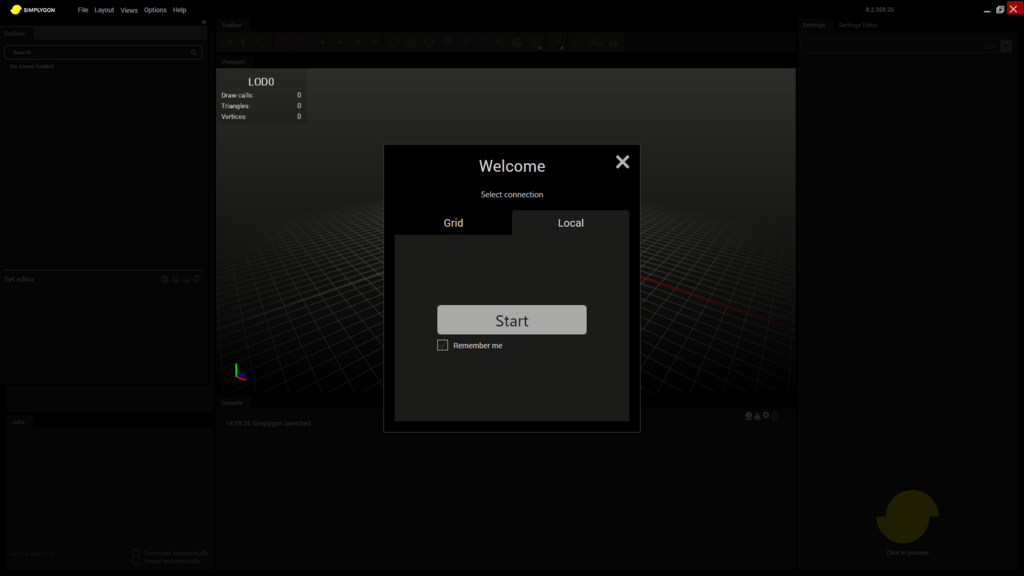Open the settings dropdown arrow in right panel

tap(1006, 46)
